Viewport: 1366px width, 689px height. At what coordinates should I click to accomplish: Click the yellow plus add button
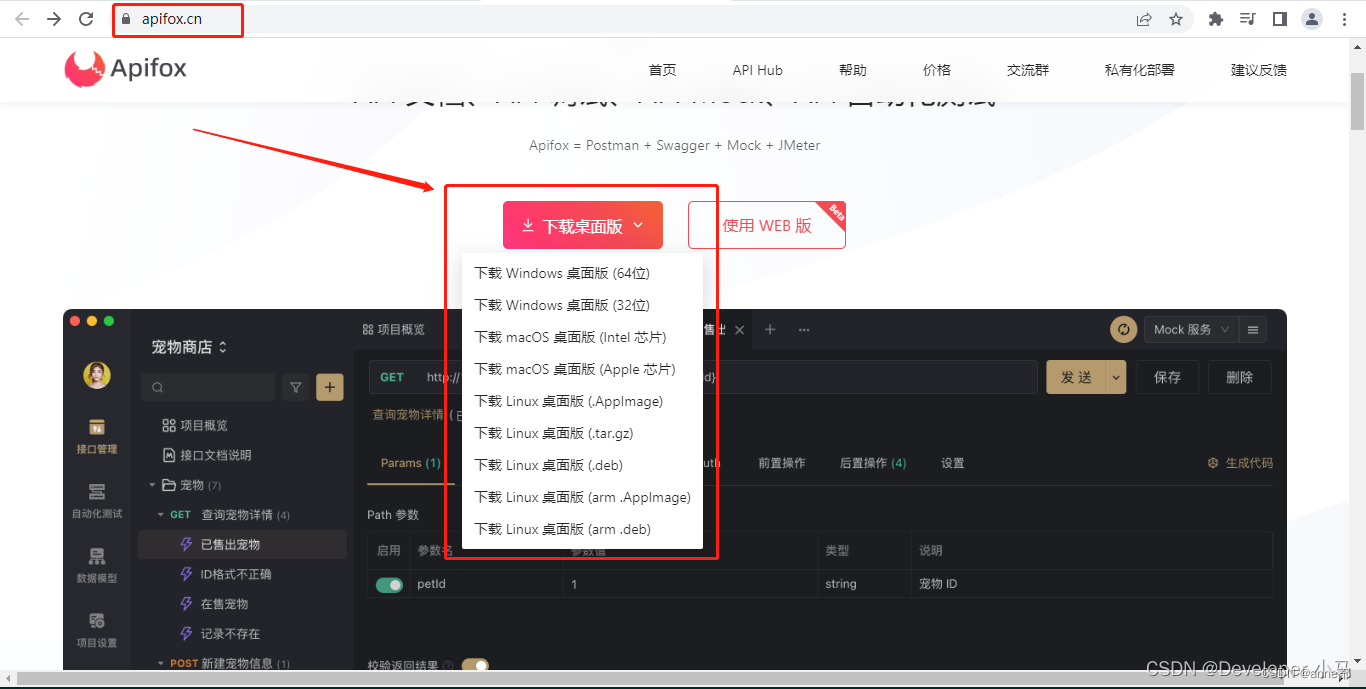(330, 388)
